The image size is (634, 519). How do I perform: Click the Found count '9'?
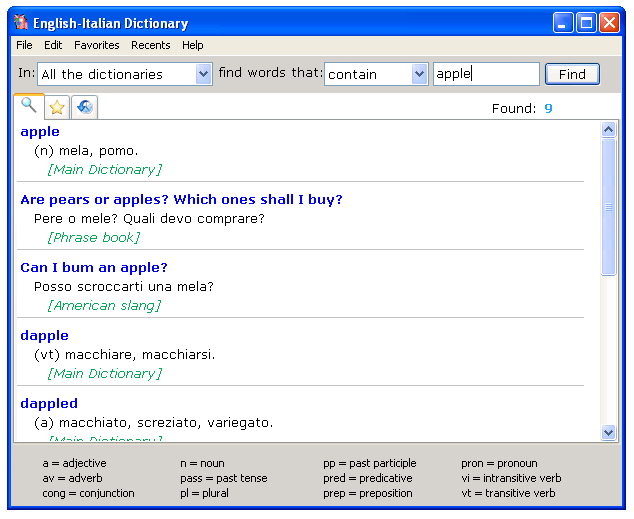coord(548,108)
